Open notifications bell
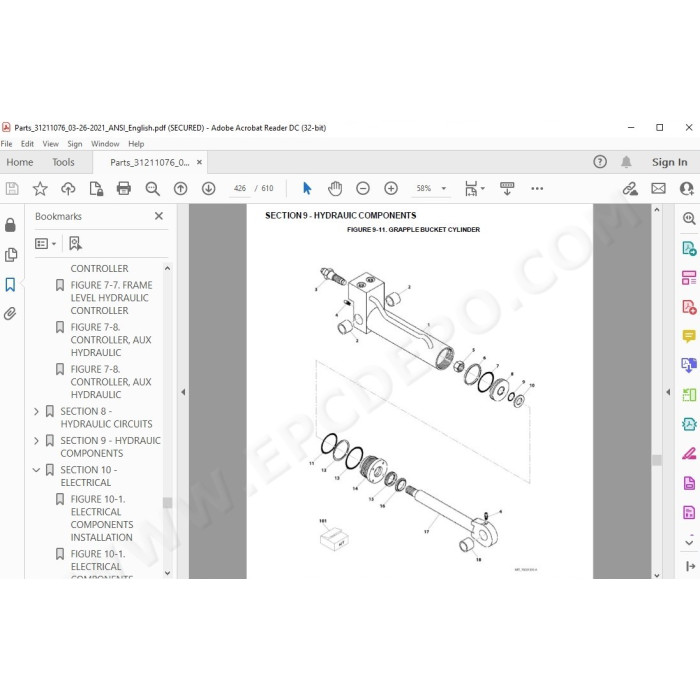 [x=626, y=162]
